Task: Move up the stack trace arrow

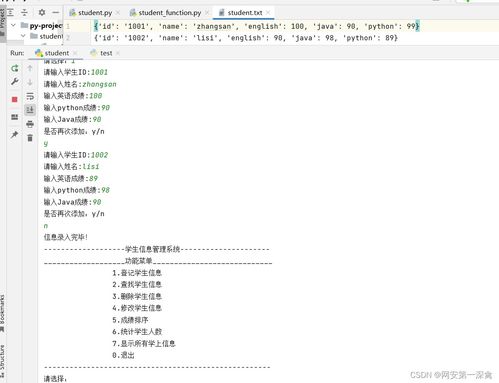Action: click(30, 68)
